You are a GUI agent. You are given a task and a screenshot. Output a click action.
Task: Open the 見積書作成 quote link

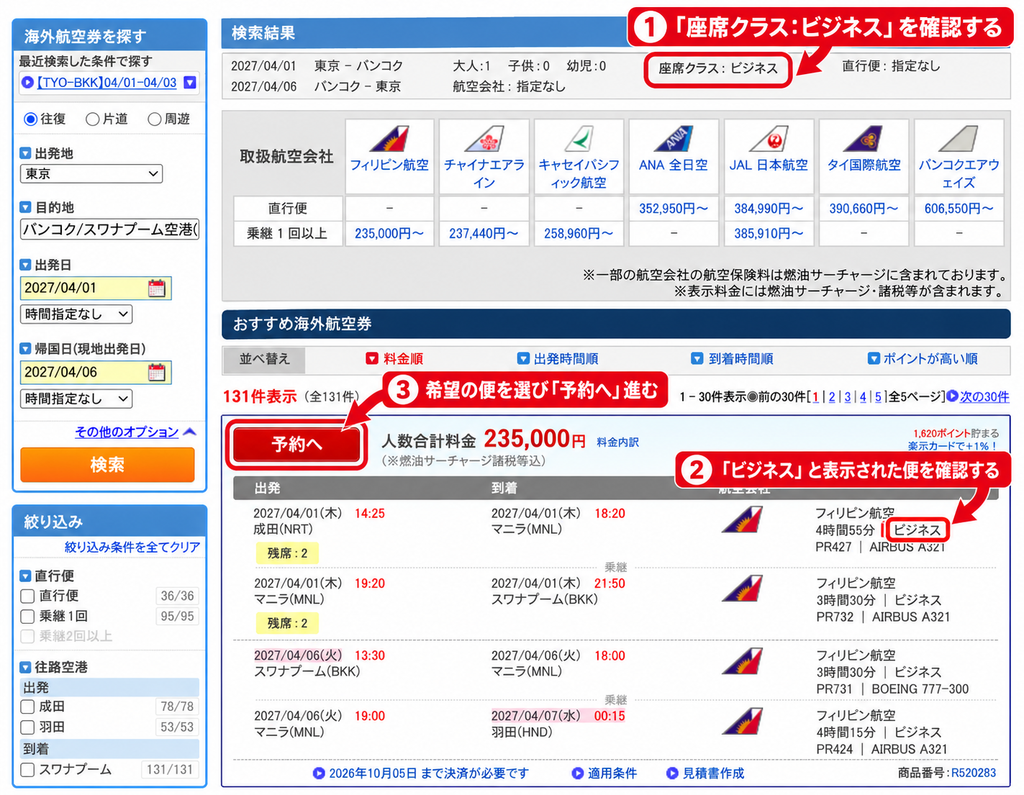[x=713, y=773]
